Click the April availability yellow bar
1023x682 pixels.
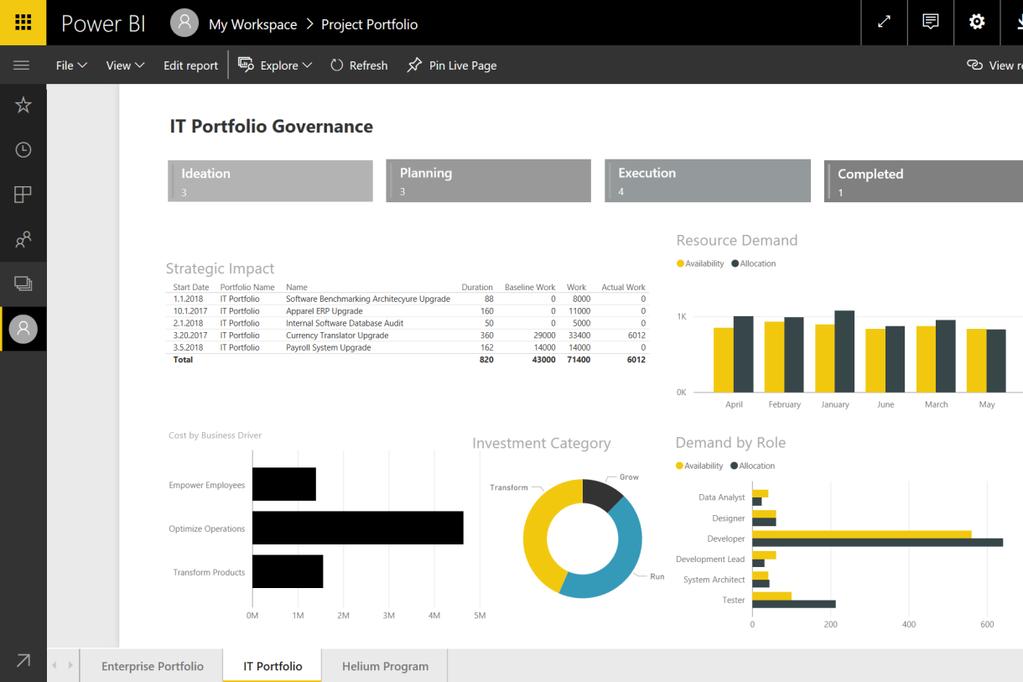724,360
